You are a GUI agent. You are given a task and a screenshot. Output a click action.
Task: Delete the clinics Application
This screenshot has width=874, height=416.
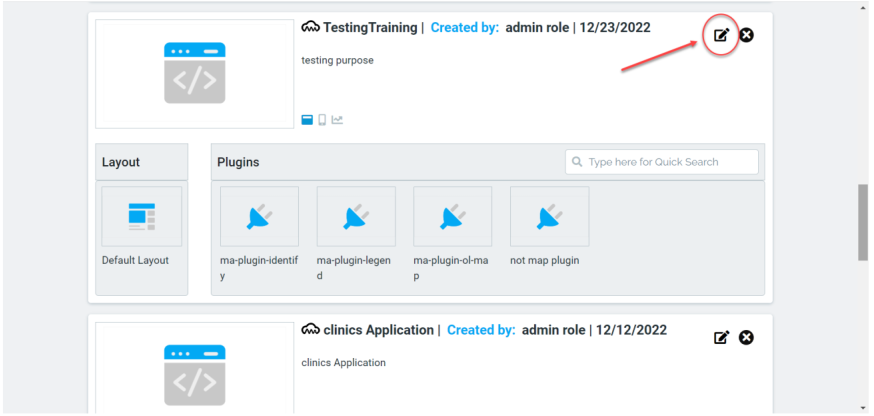click(746, 337)
